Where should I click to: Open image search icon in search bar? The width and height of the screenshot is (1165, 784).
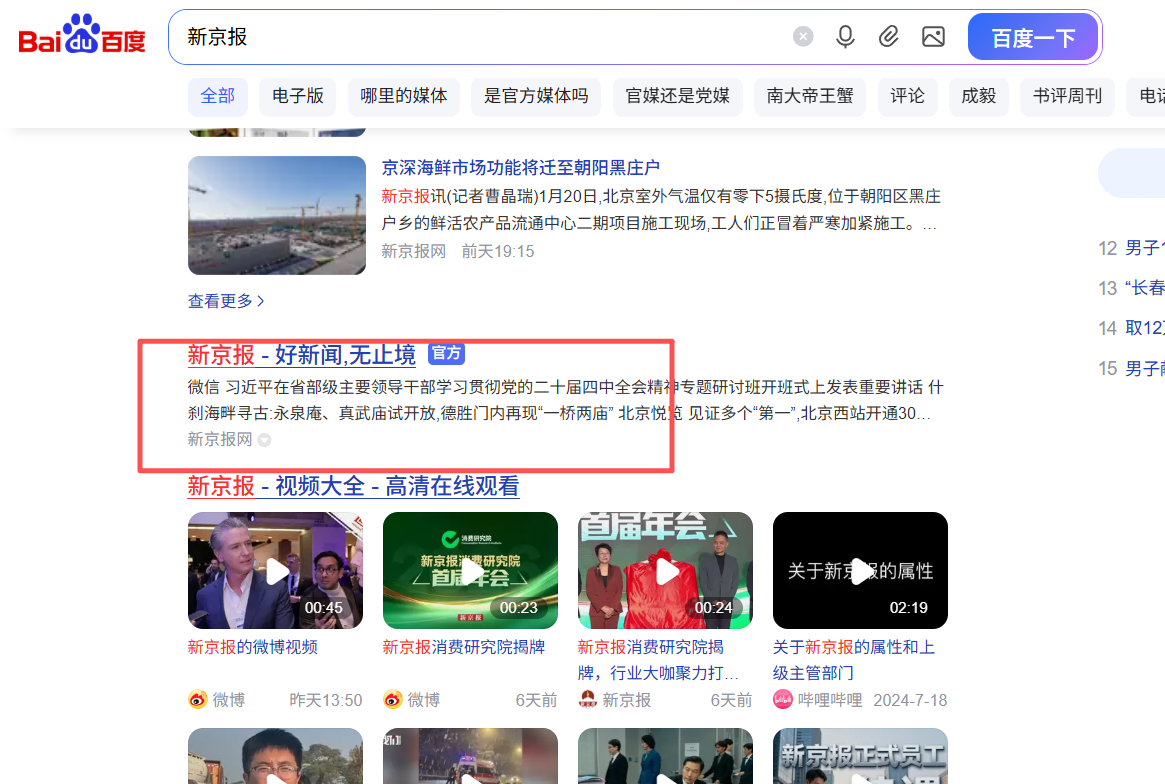click(933, 37)
